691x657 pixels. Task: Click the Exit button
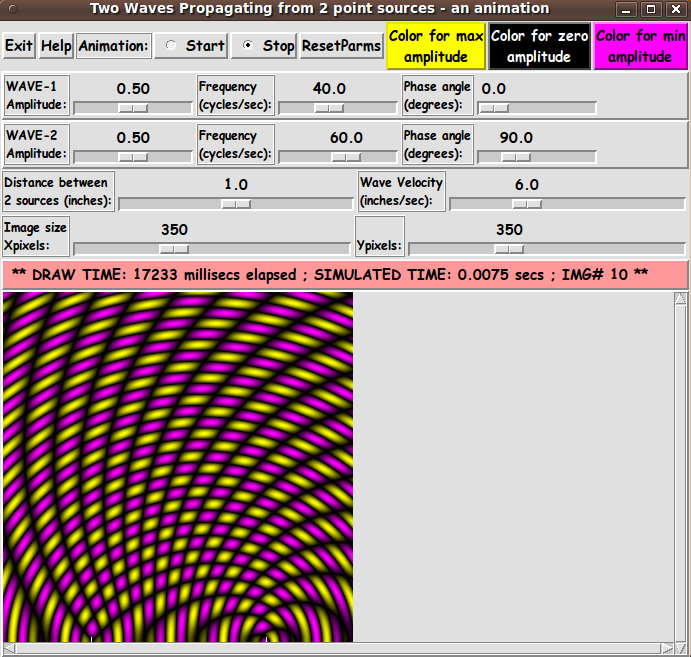(19, 45)
